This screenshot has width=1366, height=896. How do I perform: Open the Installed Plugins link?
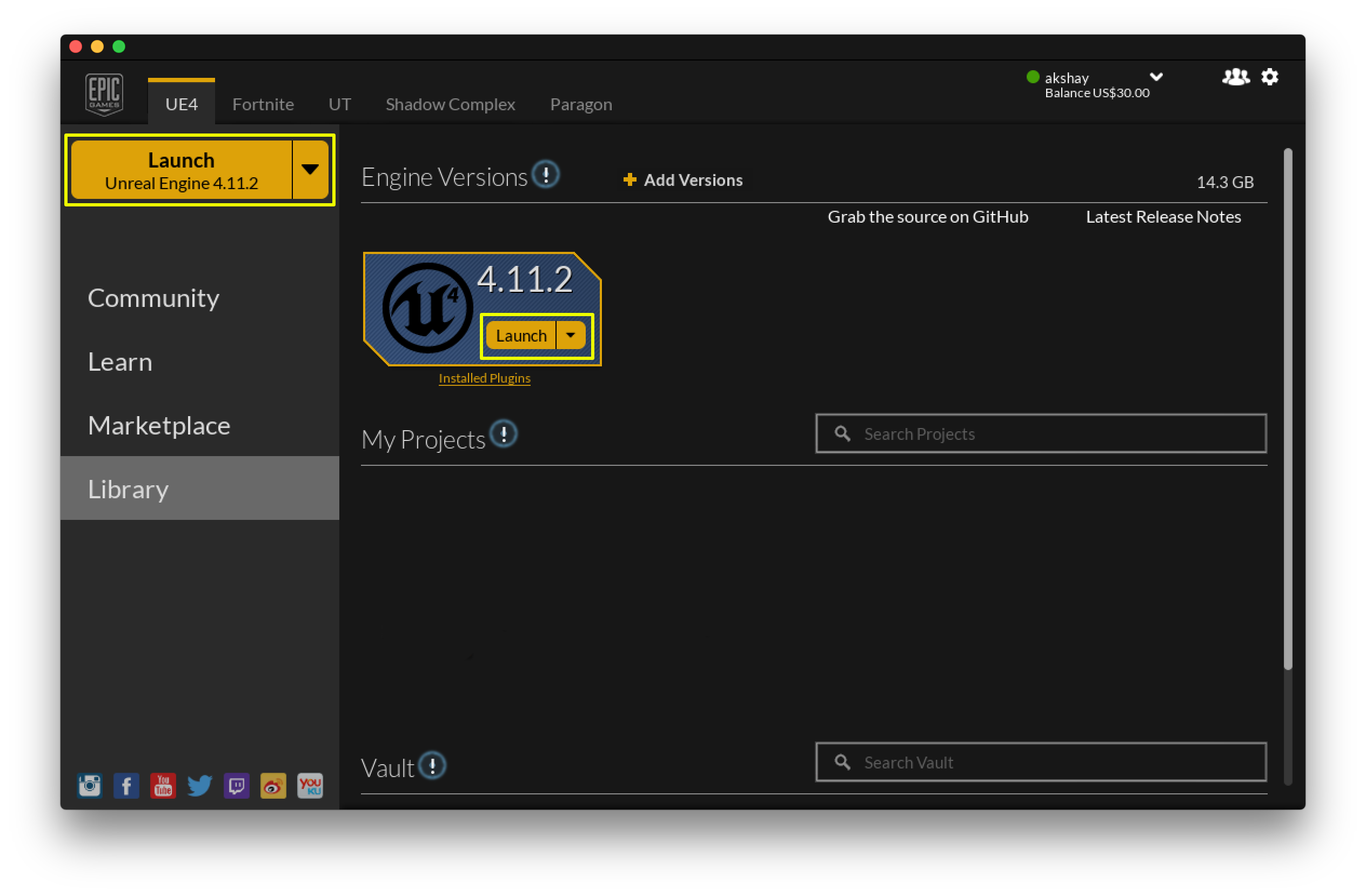click(484, 378)
